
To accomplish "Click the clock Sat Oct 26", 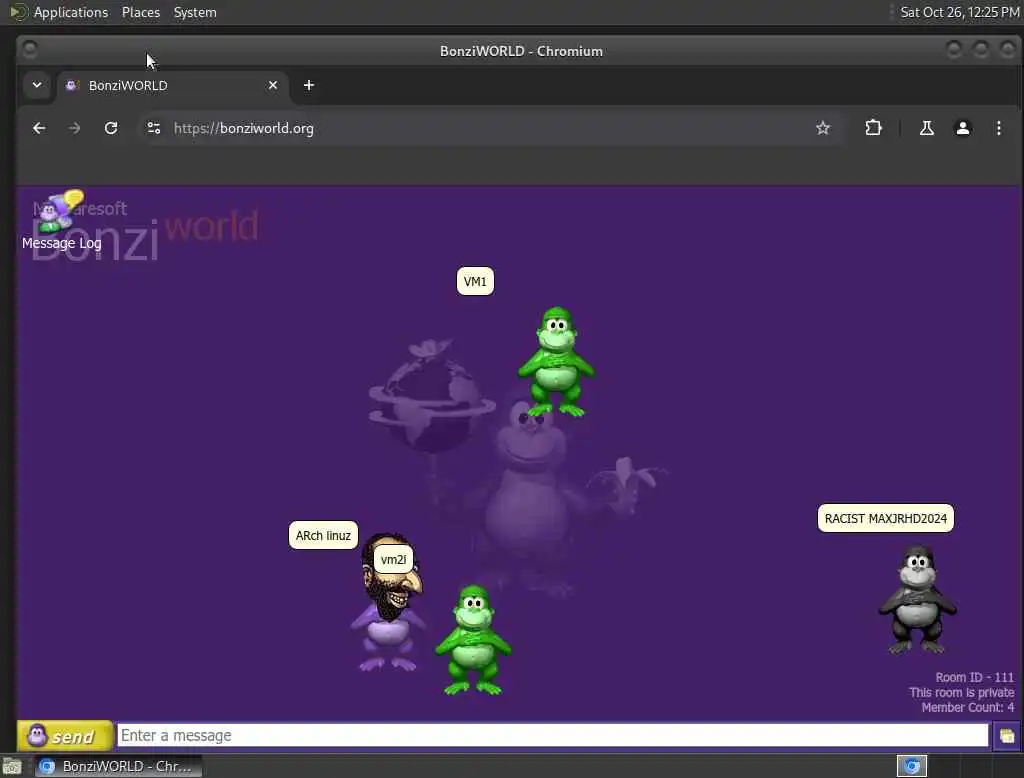I will [959, 12].
